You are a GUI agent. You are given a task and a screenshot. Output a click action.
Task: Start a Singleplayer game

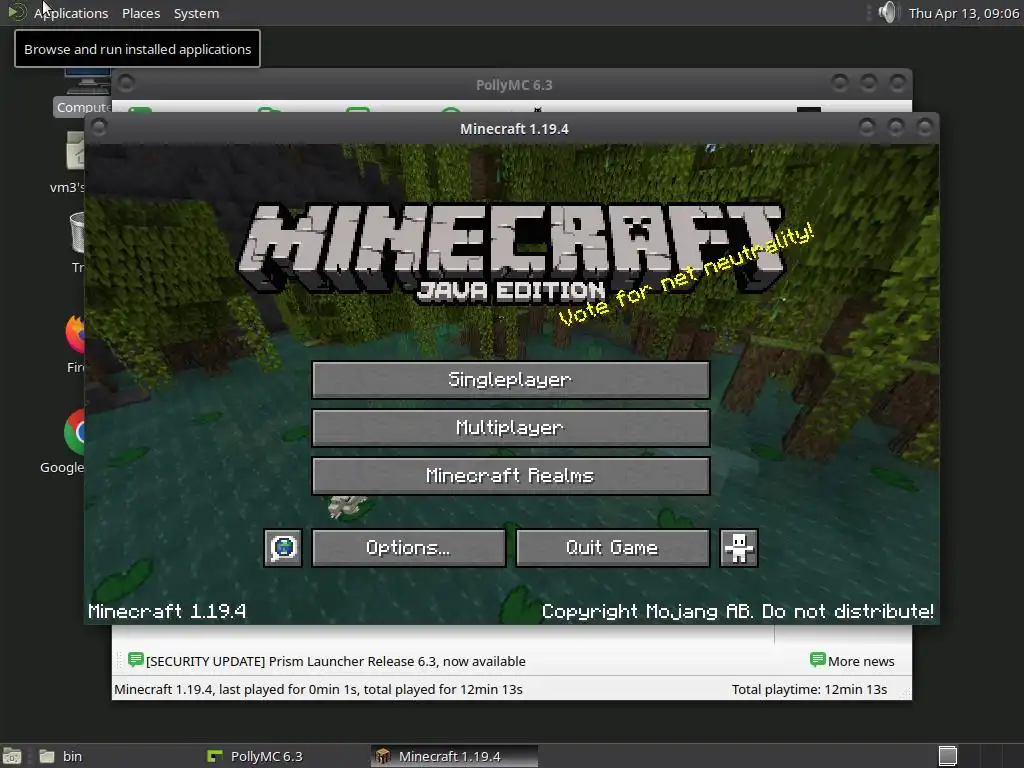[x=511, y=380]
